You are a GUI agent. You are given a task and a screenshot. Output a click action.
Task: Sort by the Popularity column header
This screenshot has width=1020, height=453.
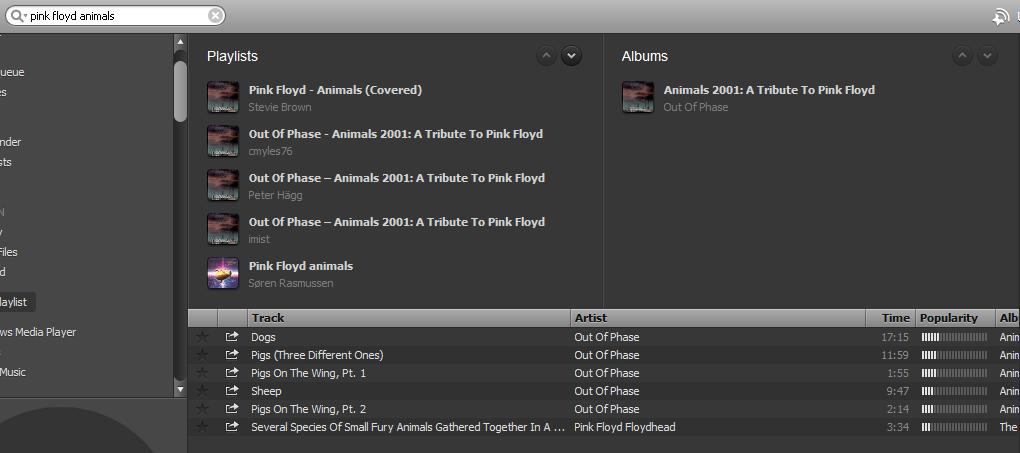(949, 318)
